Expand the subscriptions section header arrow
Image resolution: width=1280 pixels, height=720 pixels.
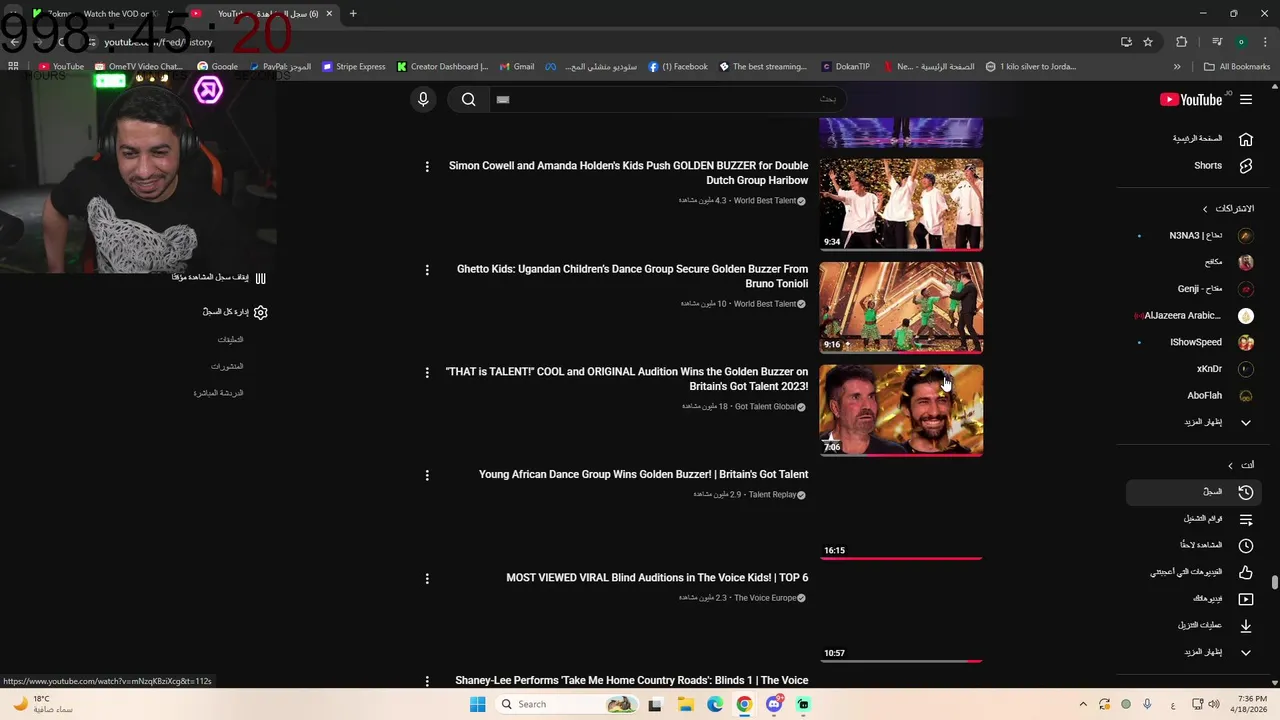[x=1205, y=209]
